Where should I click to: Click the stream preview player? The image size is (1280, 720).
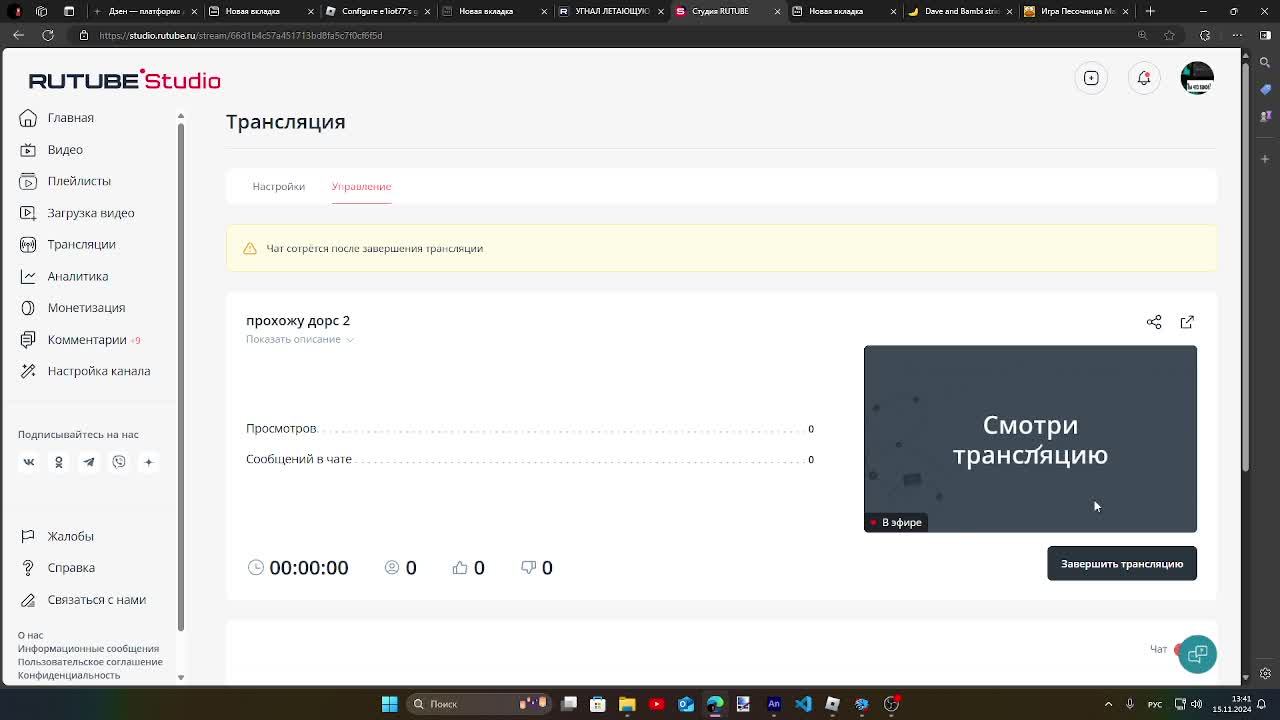click(1030, 439)
